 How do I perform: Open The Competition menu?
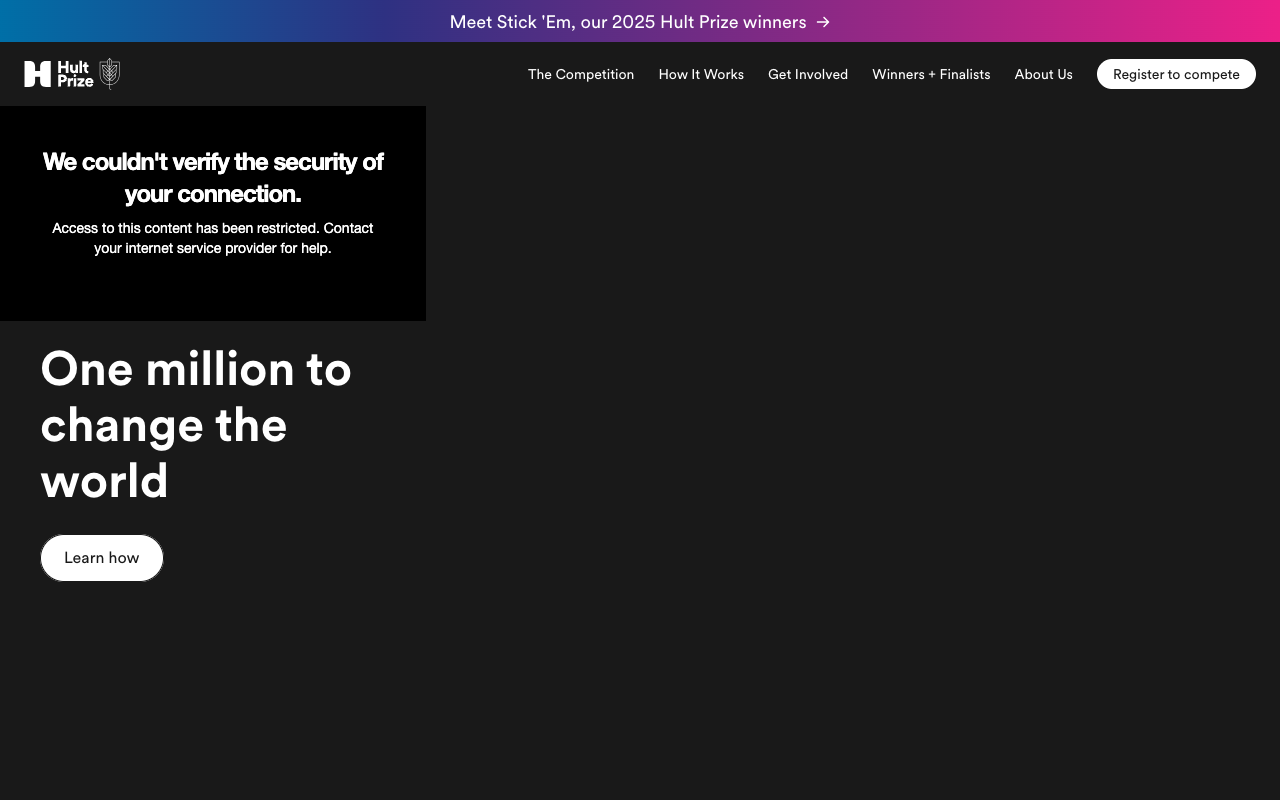[x=581, y=74]
